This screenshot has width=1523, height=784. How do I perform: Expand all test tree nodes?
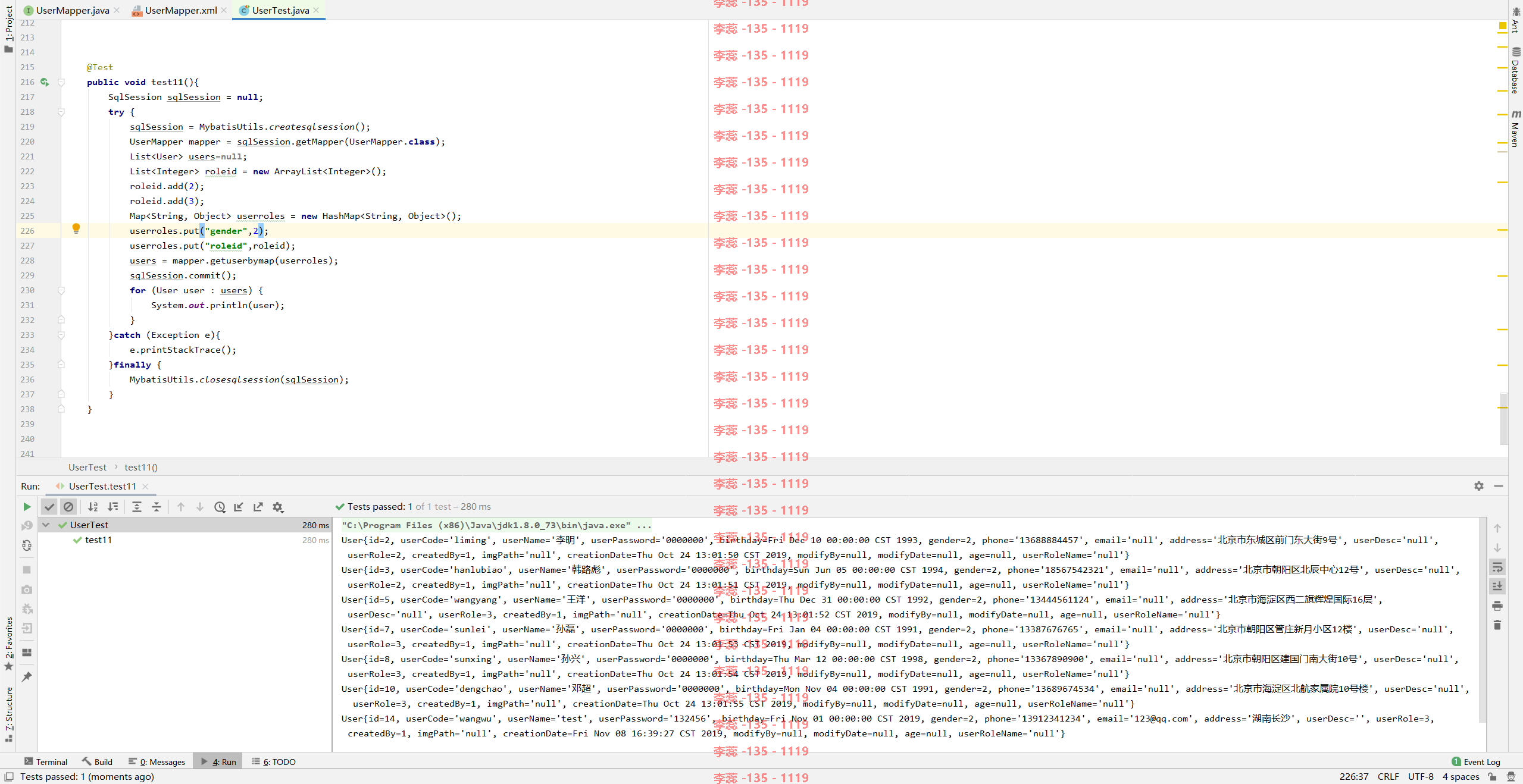[x=137, y=507]
